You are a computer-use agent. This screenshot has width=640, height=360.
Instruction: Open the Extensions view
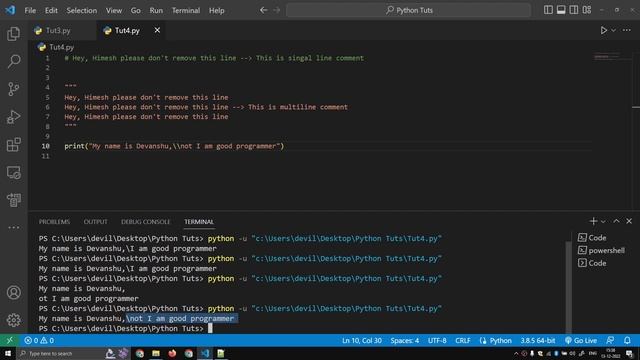coord(13,144)
